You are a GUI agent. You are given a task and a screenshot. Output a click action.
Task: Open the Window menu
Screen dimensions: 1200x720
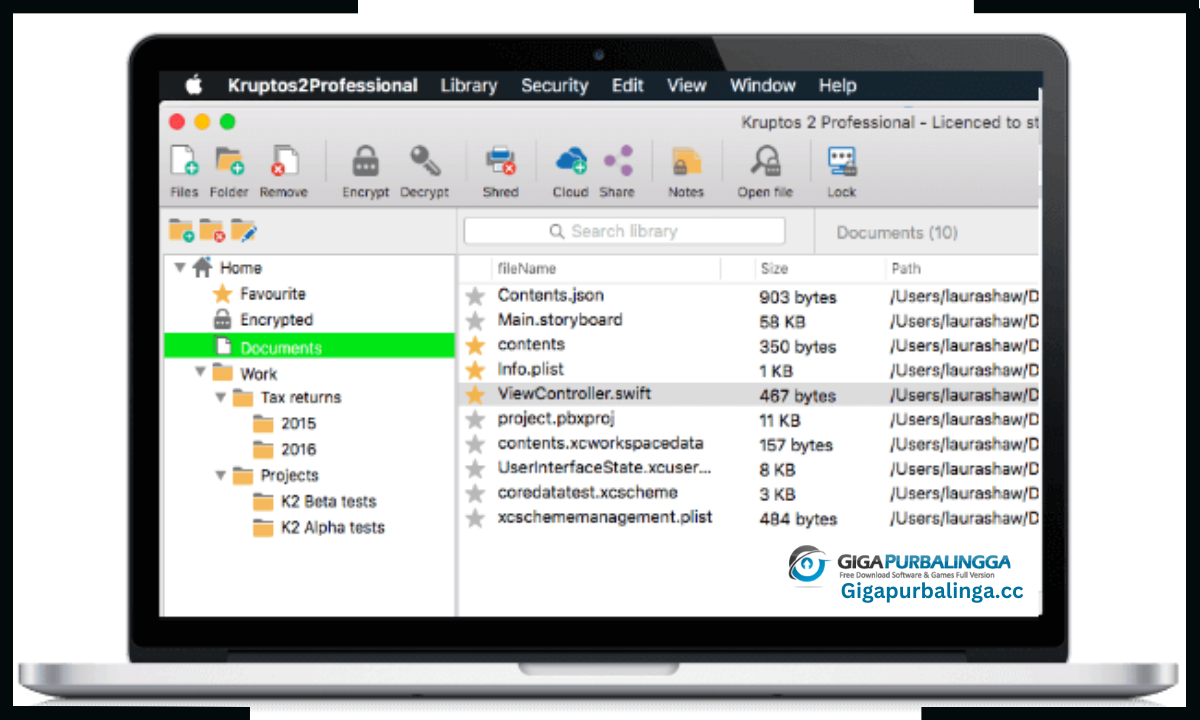point(763,85)
